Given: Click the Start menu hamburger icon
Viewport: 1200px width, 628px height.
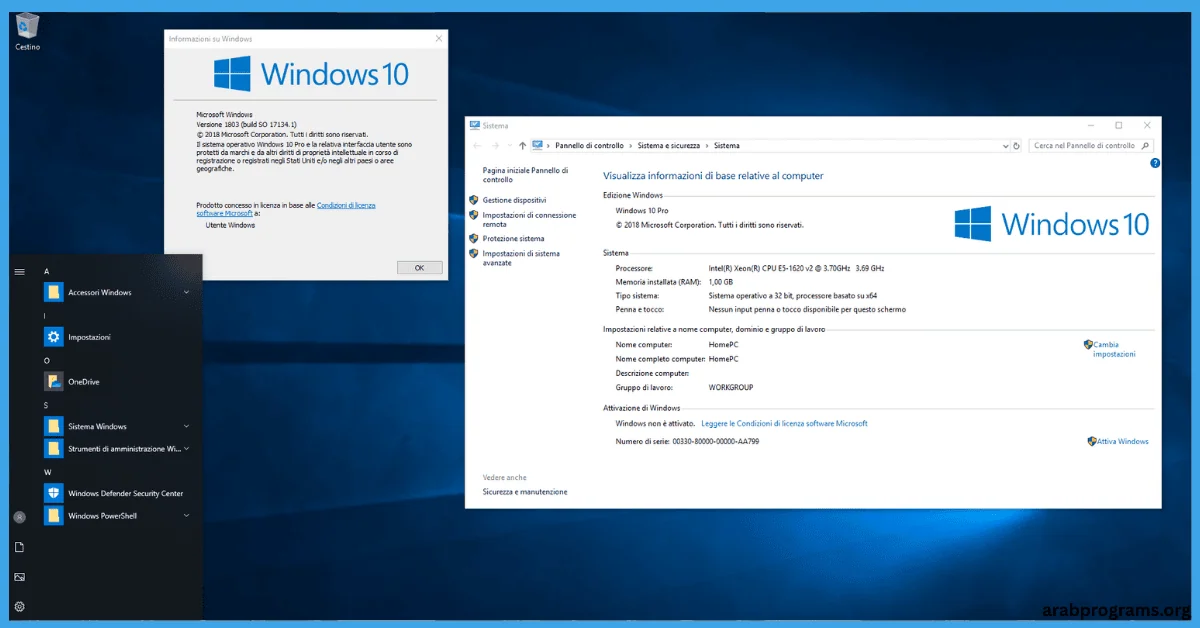Looking at the screenshot, I should click(x=19, y=271).
